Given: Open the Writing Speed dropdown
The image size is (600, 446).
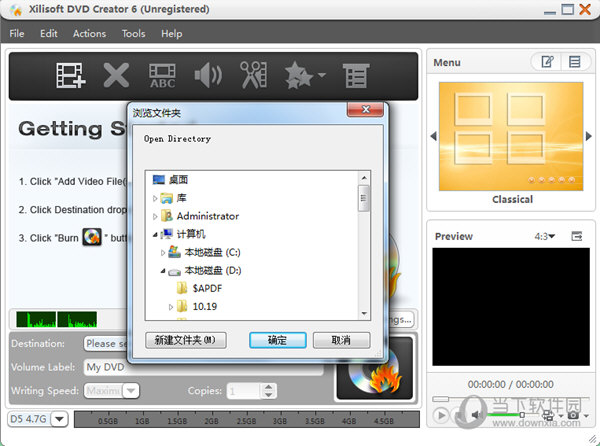Looking at the screenshot, I should [131, 391].
